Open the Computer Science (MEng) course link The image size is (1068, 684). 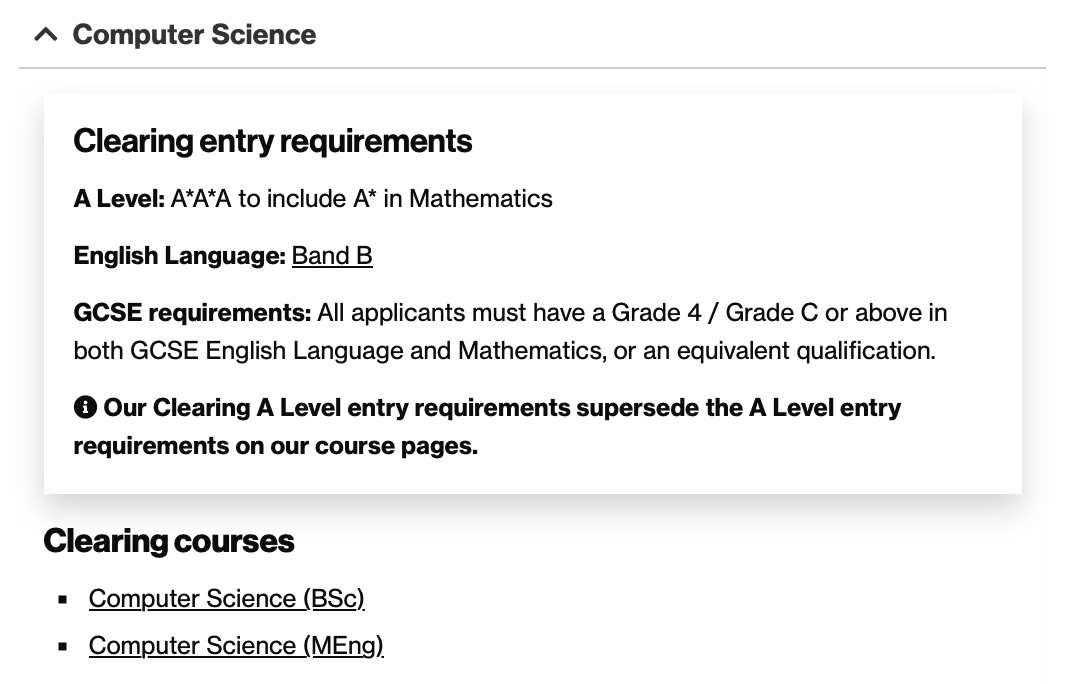tap(236, 645)
